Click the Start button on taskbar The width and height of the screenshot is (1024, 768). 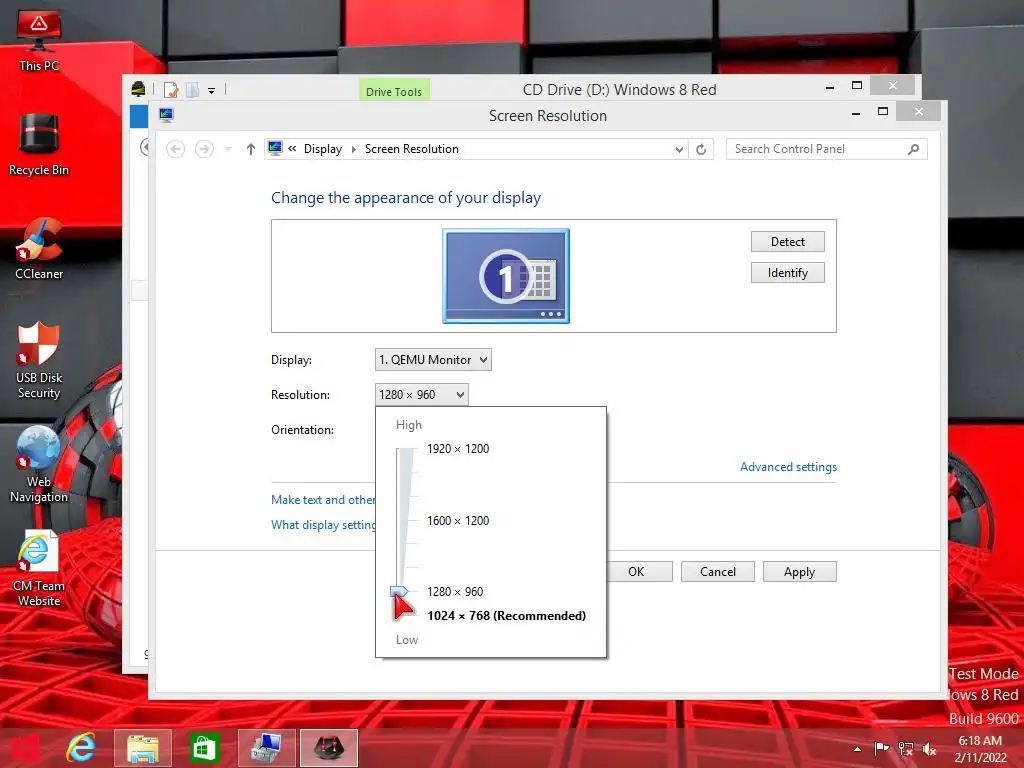pos(24,748)
